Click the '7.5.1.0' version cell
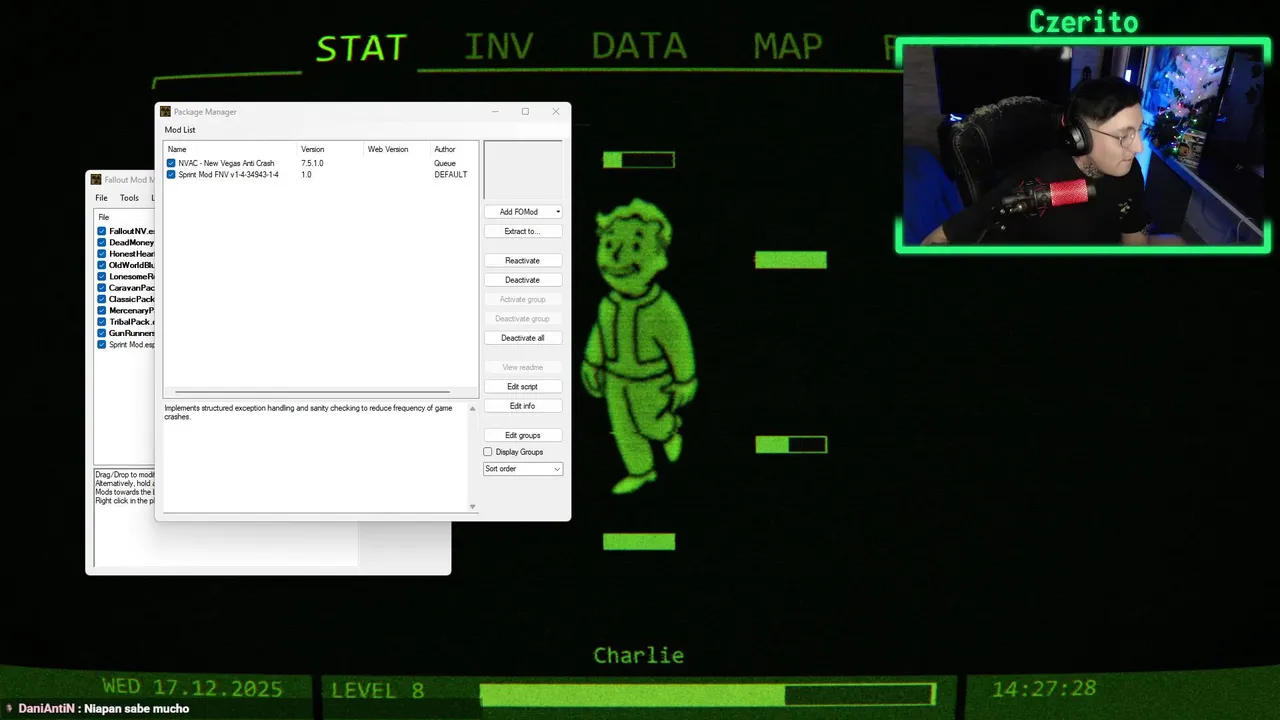Viewport: 1280px width, 720px height. 312,163
